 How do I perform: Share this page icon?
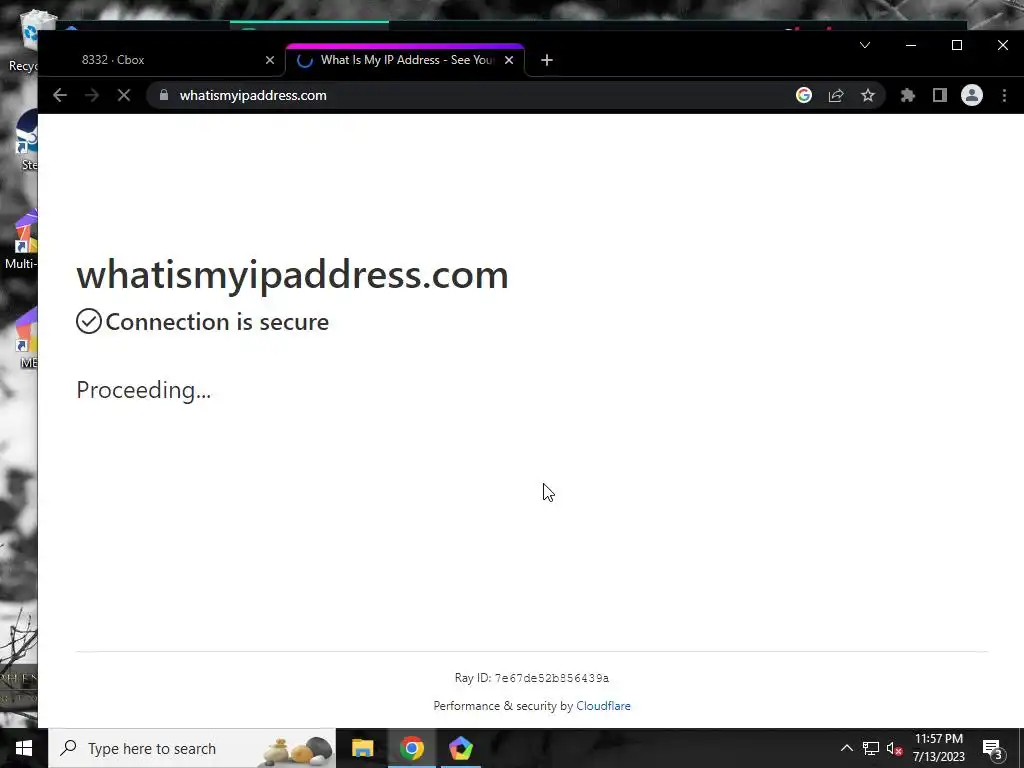[836, 95]
